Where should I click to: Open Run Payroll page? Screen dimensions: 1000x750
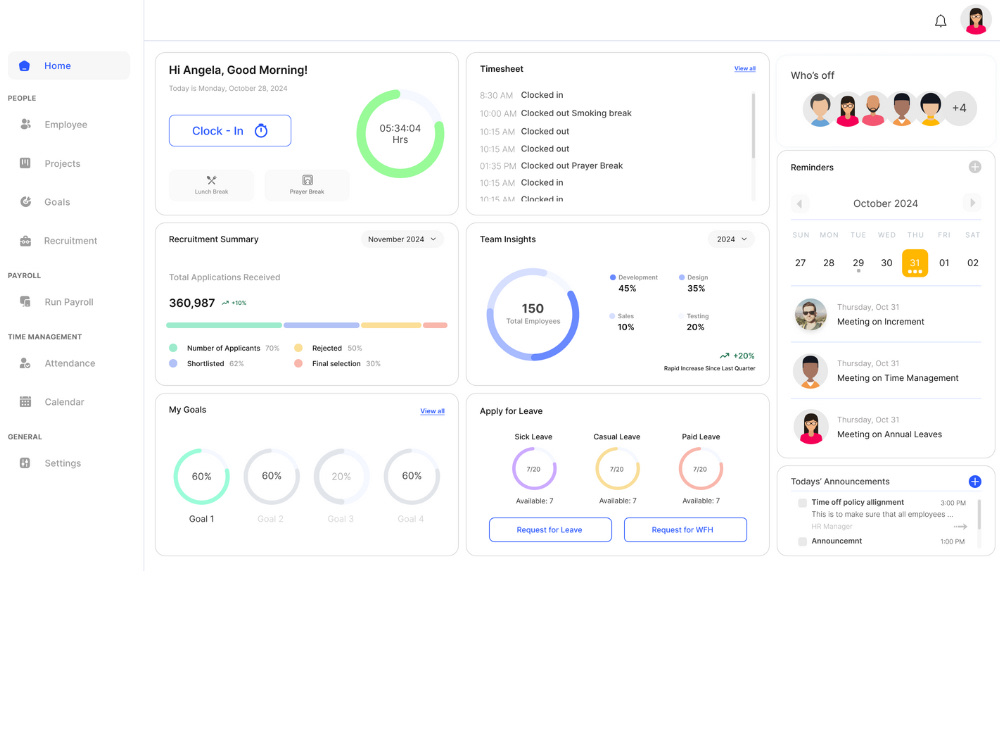69,302
